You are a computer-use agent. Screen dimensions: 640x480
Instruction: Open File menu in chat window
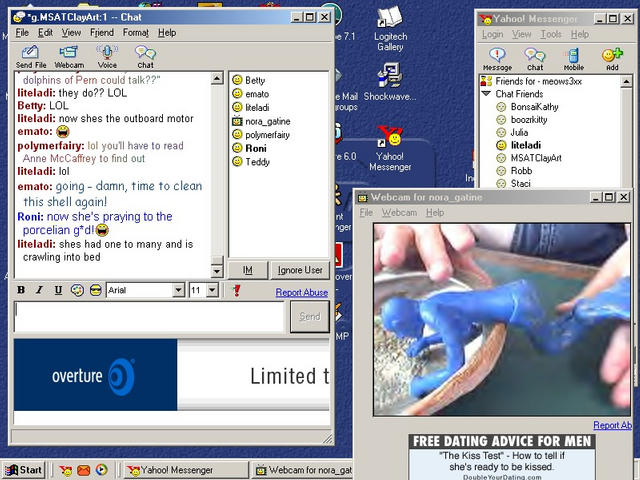(x=22, y=33)
